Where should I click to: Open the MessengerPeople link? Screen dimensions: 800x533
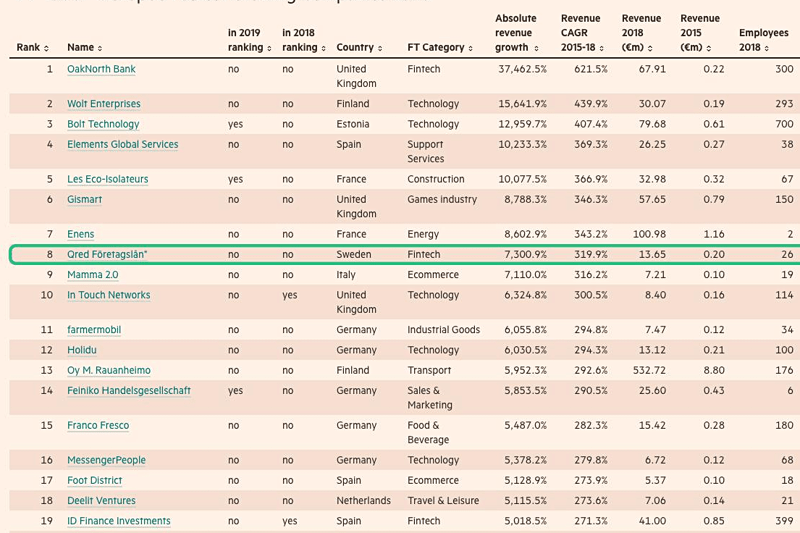pyautogui.click(x=106, y=460)
